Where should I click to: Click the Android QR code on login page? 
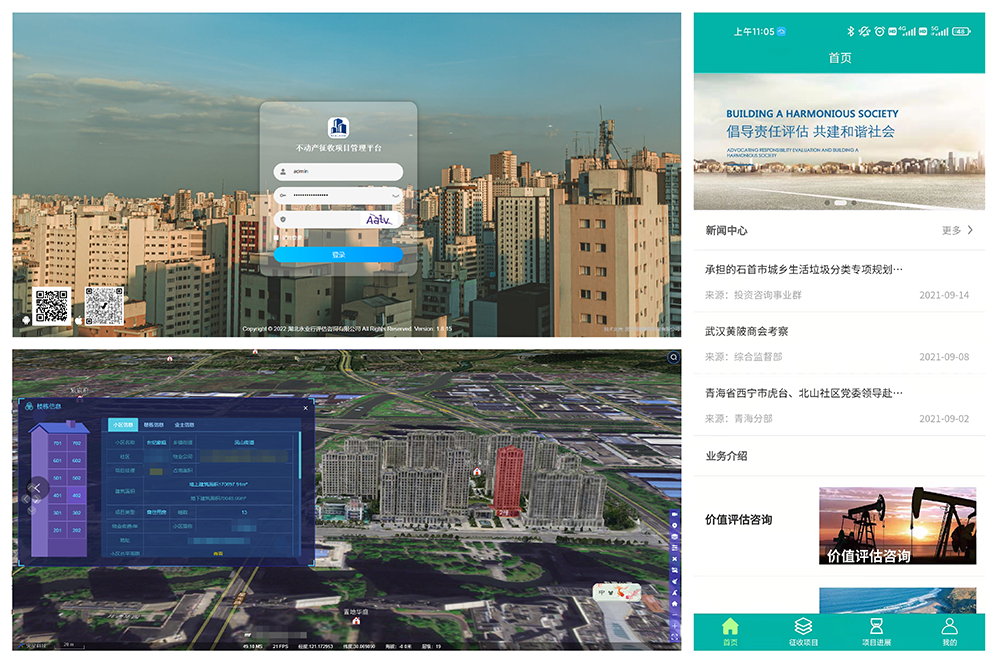(x=52, y=306)
